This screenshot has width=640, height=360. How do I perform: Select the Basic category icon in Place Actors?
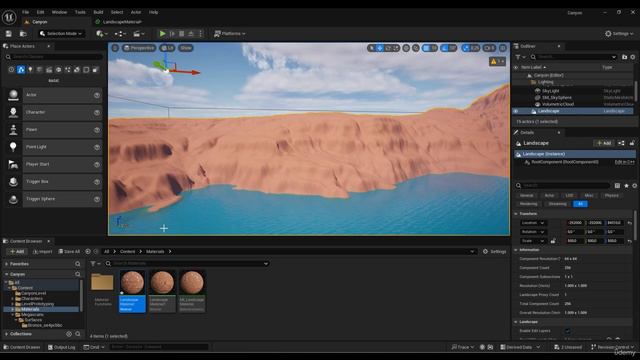pos(21,70)
